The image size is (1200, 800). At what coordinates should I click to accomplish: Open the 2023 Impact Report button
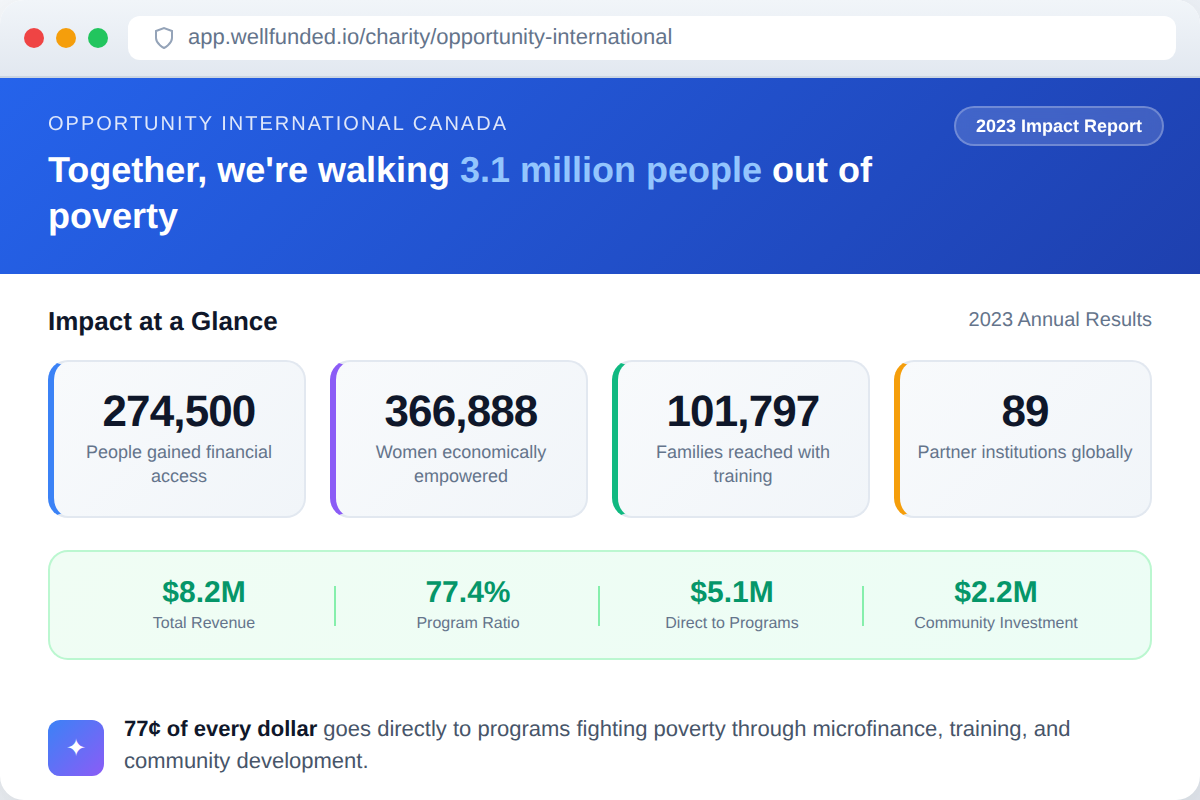[x=1058, y=126]
